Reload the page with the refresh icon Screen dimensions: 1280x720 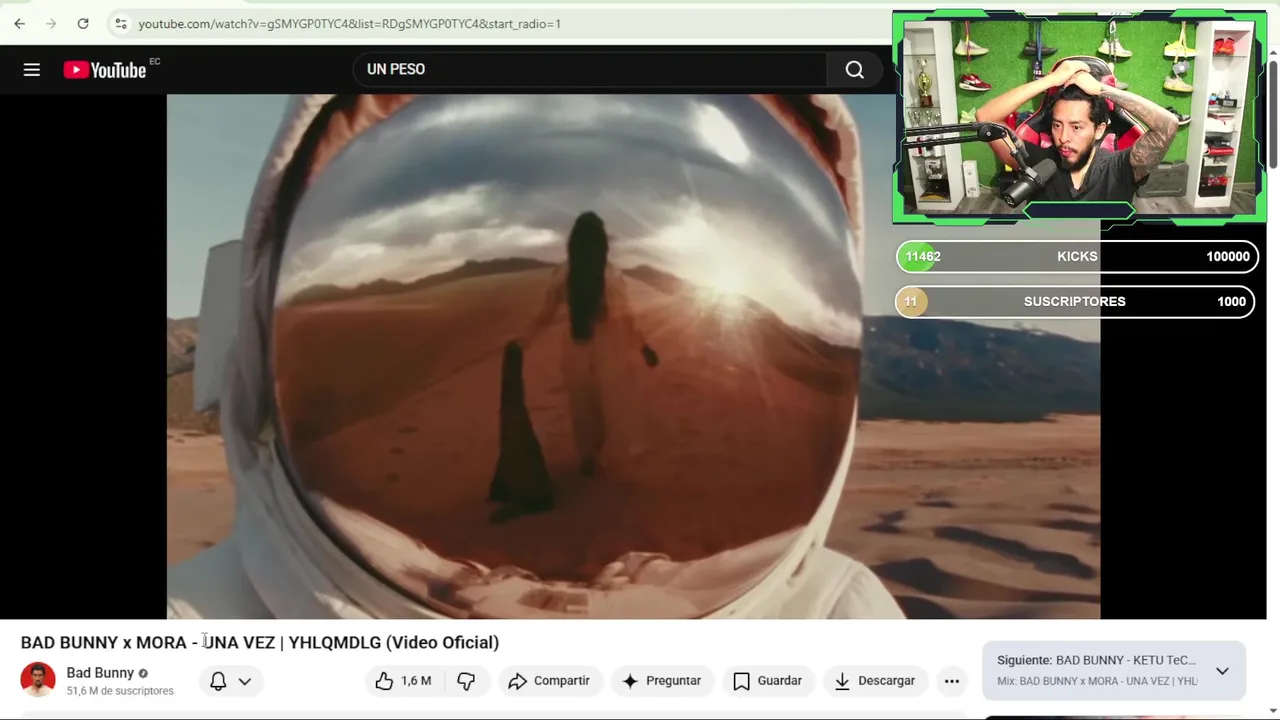[83, 23]
